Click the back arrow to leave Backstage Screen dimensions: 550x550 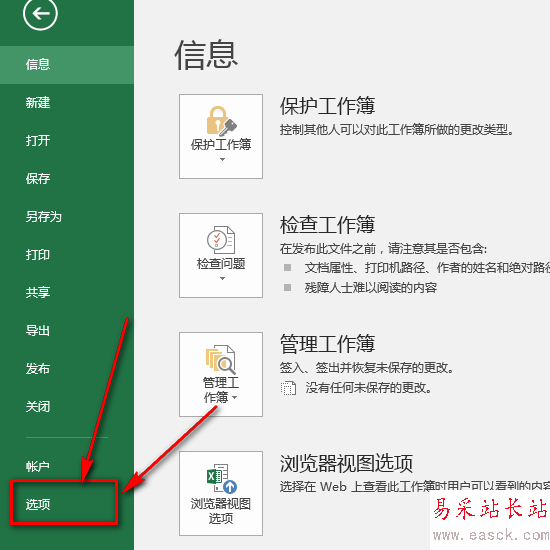pyautogui.click(x=40, y=13)
